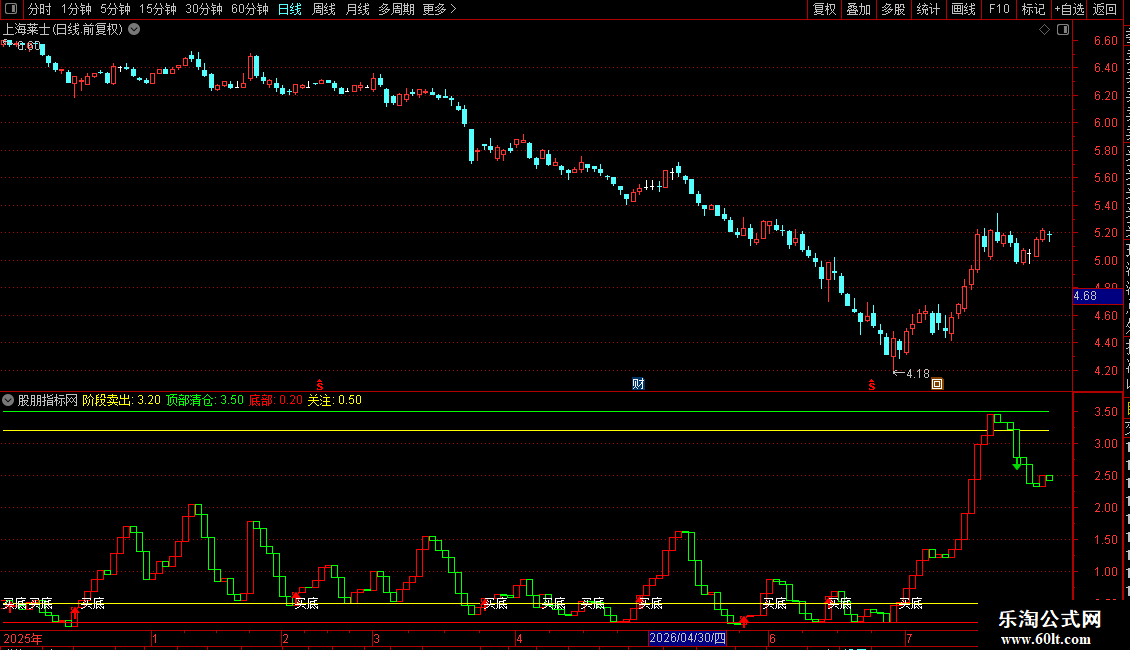Viewport: 1130px width, 650px height.
Task: Click month 7 on the time axis
Action: [x=909, y=638]
